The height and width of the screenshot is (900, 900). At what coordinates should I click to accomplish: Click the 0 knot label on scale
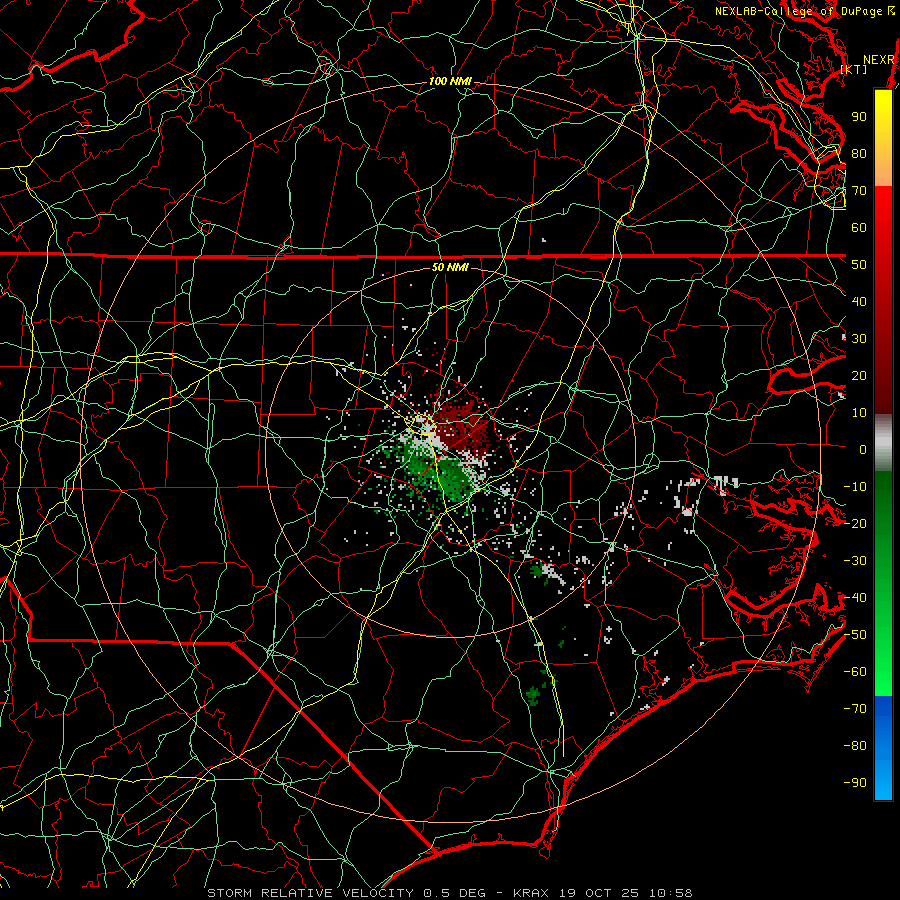[x=863, y=450]
